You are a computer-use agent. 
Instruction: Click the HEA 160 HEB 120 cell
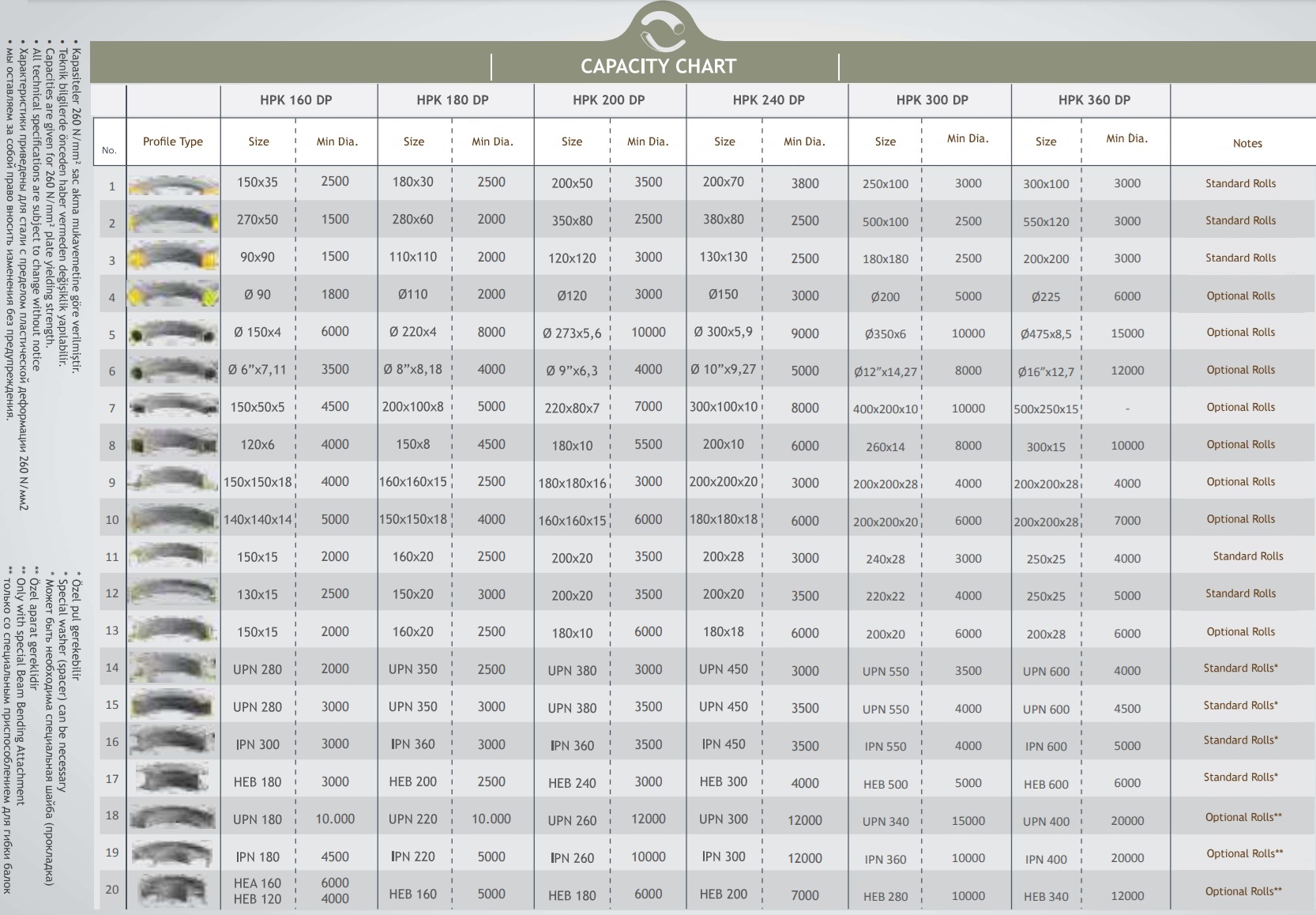[x=258, y=891]
